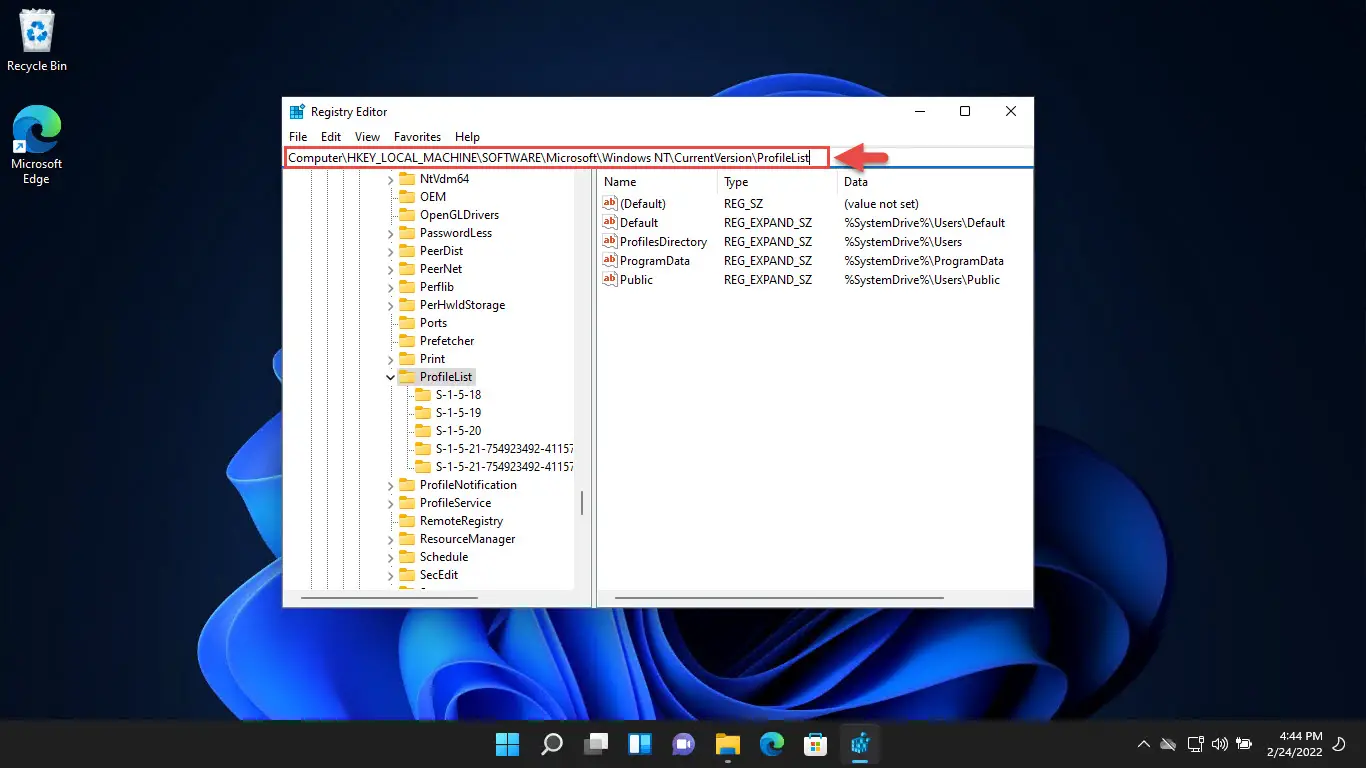Open Task View from taskbar
This screenshot has width=1366, height=768.
point(596,744)
